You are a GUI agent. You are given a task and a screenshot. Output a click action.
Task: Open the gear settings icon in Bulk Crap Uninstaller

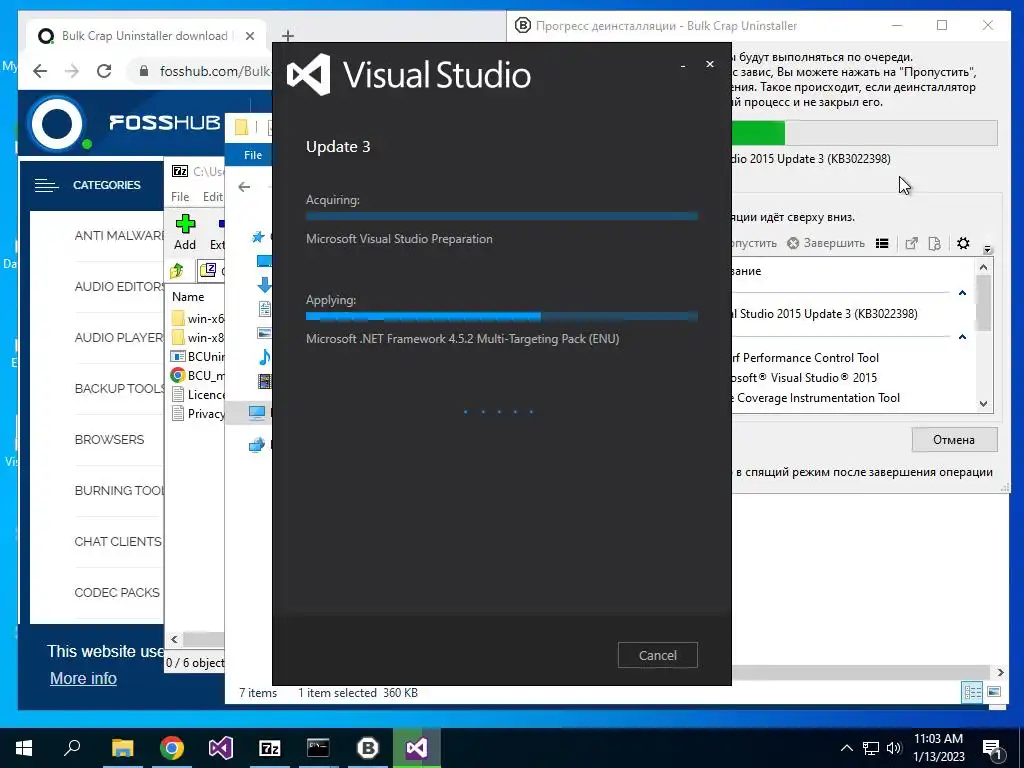[x=963, y=244]
